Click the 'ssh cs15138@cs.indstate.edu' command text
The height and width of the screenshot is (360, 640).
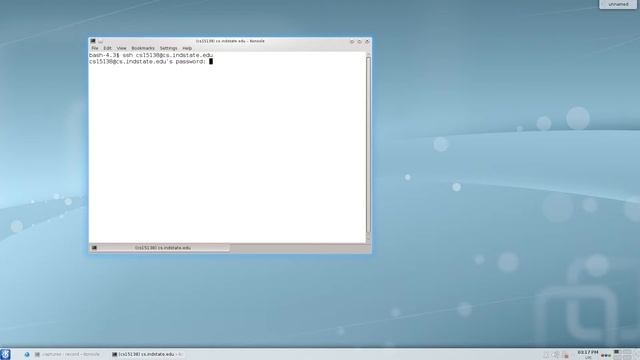(x=168, y=55)
